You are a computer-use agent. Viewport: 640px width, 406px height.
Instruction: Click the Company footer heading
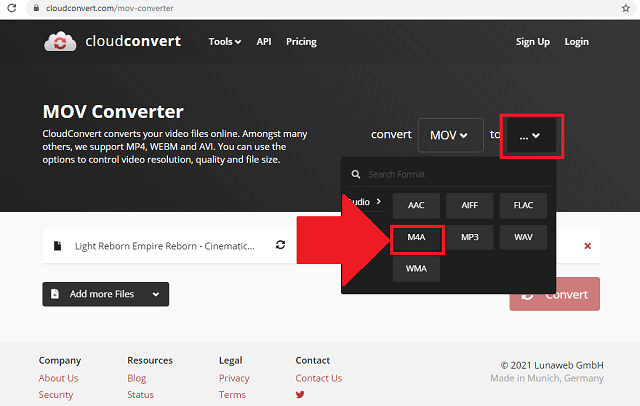click(x=60, y=361)
